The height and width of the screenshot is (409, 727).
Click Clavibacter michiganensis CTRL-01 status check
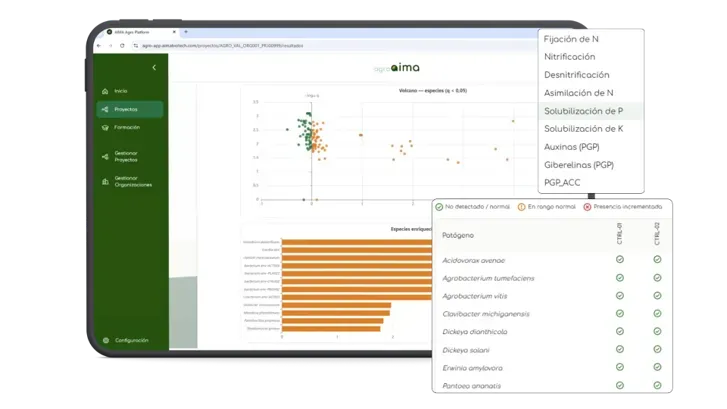click(619, 313)
